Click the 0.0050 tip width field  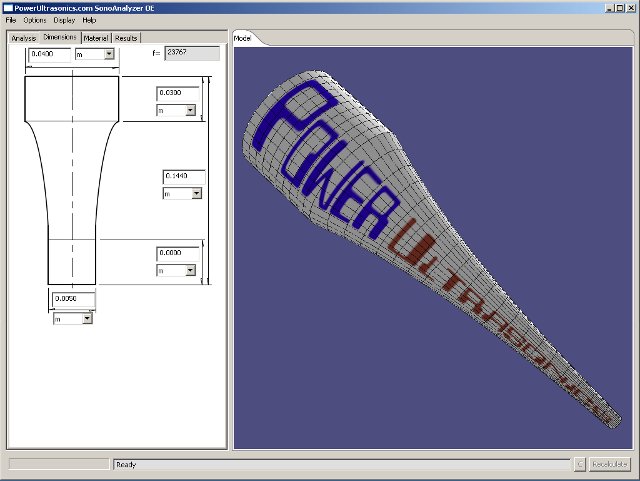pos(73,299)
